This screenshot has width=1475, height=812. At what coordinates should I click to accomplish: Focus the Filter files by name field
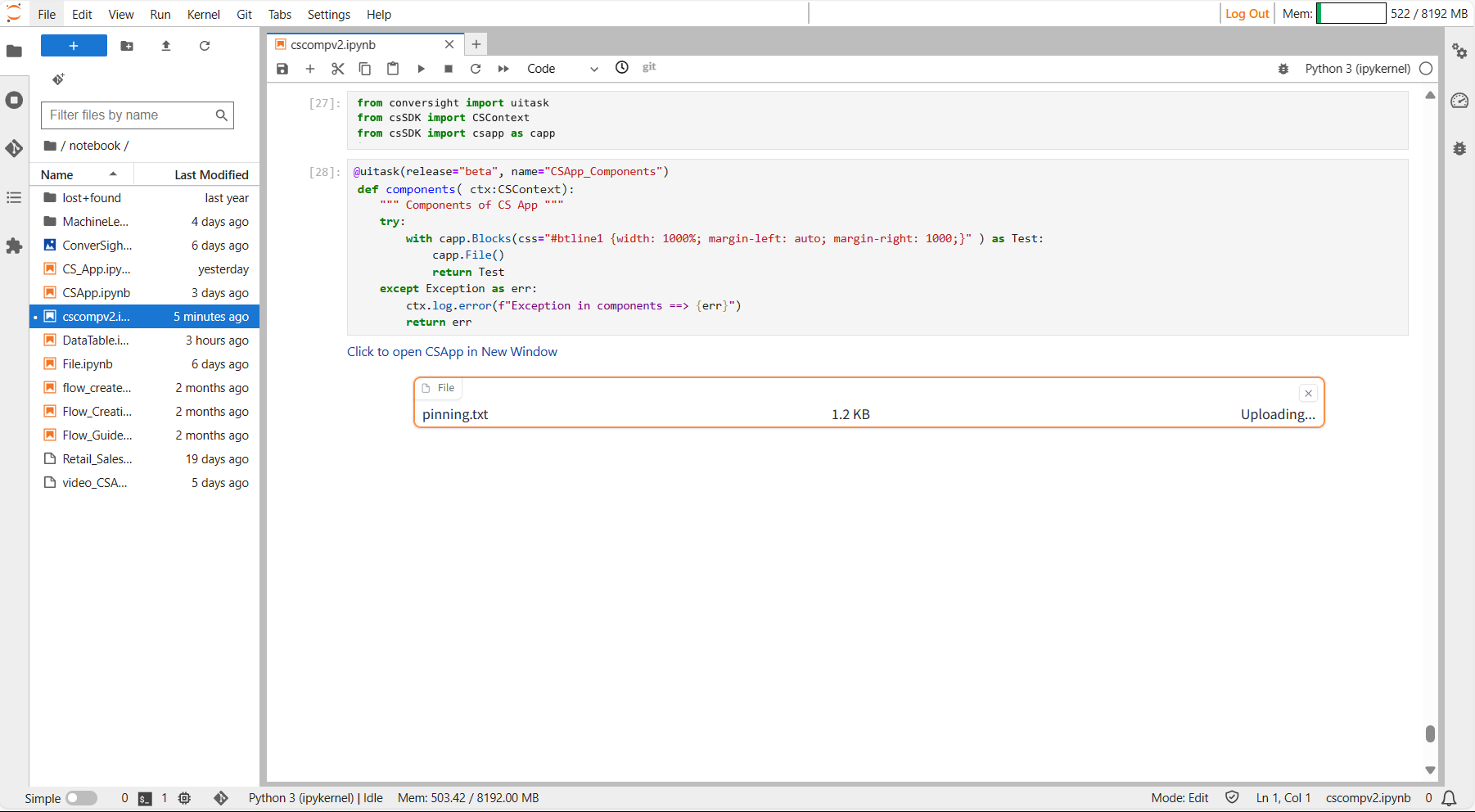[x=138, y=115]
